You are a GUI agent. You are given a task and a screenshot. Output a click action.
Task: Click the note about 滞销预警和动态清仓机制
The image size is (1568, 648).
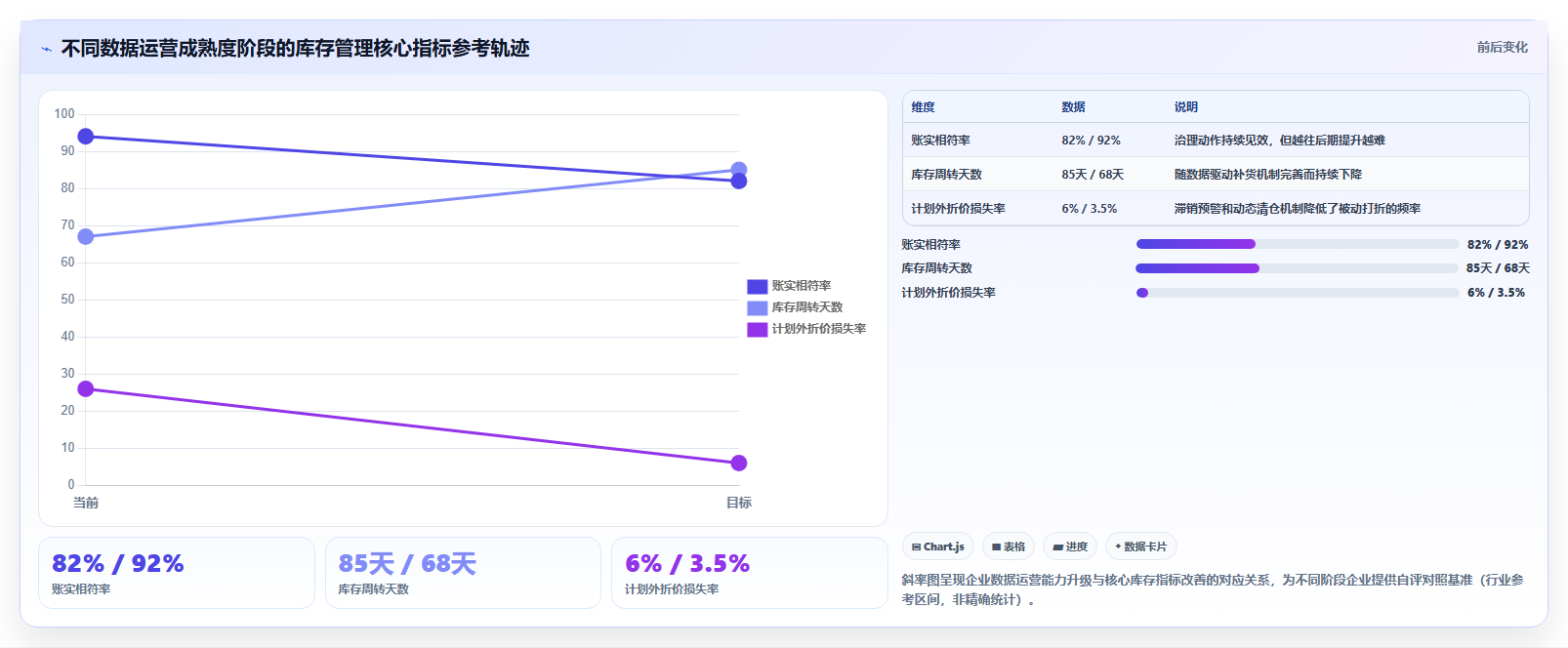coord(1297,209)
